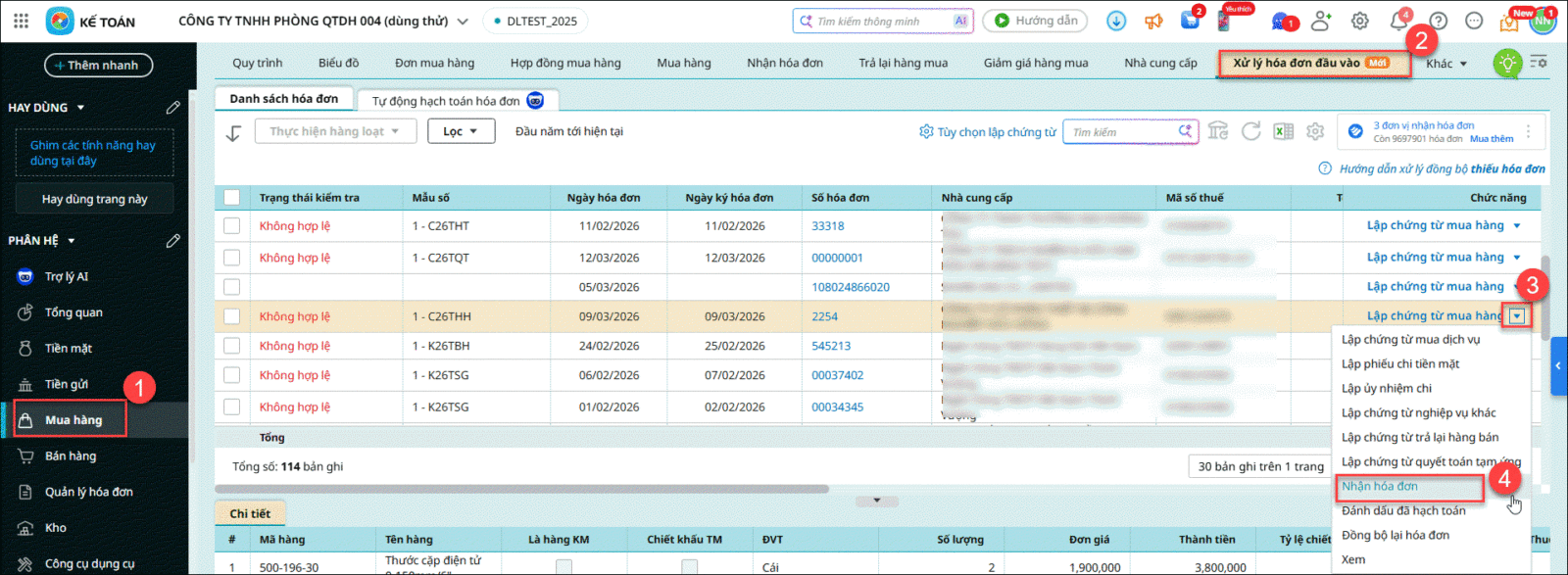Click the Tìm kiếm search field
Screen dimensions: 1568x575
tap(1122, 132)
